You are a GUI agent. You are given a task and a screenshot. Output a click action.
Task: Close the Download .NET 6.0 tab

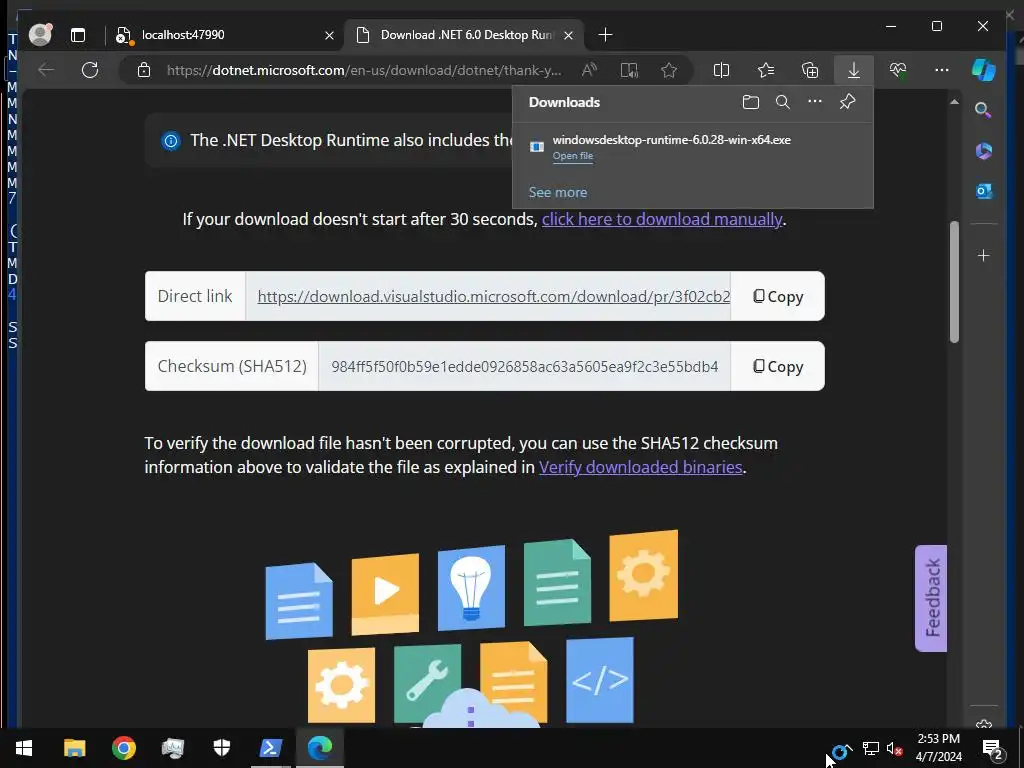click(x=568, y=35)
